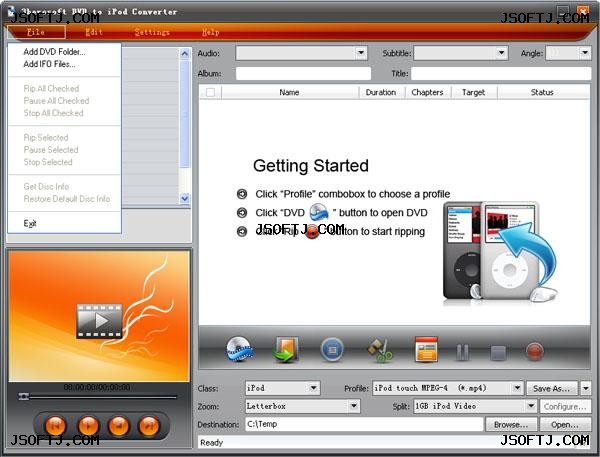
Task: Open the File menu
Action: point(36,32)
